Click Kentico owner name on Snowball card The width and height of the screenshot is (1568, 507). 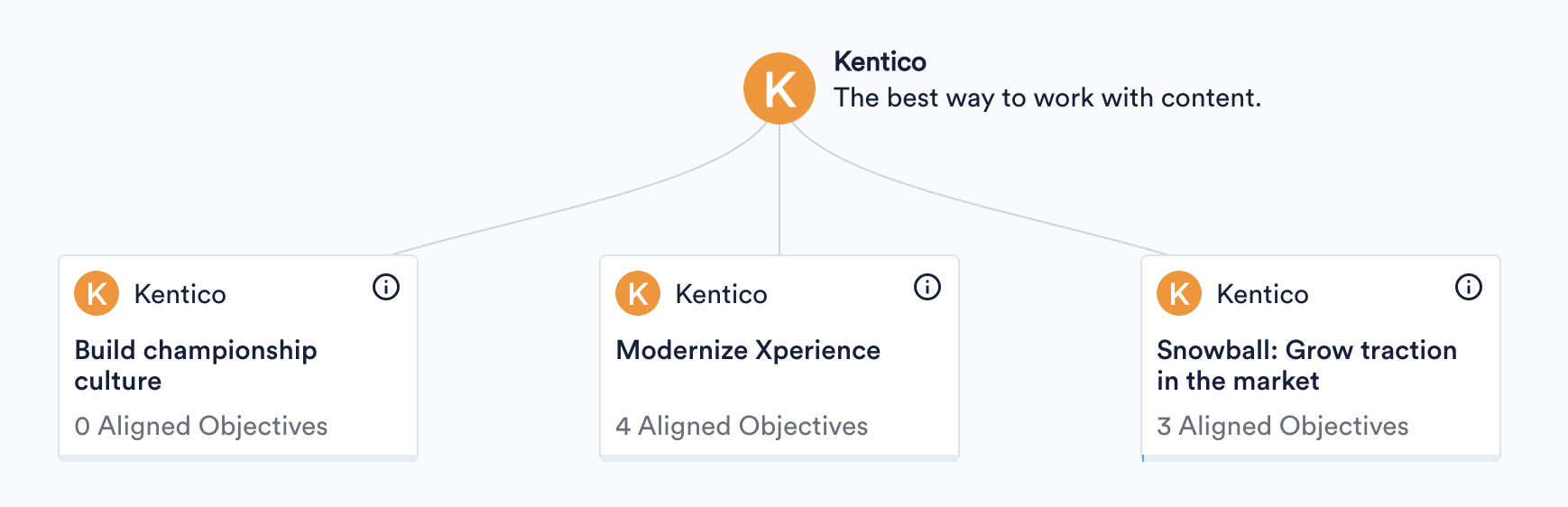[1262, 294]
